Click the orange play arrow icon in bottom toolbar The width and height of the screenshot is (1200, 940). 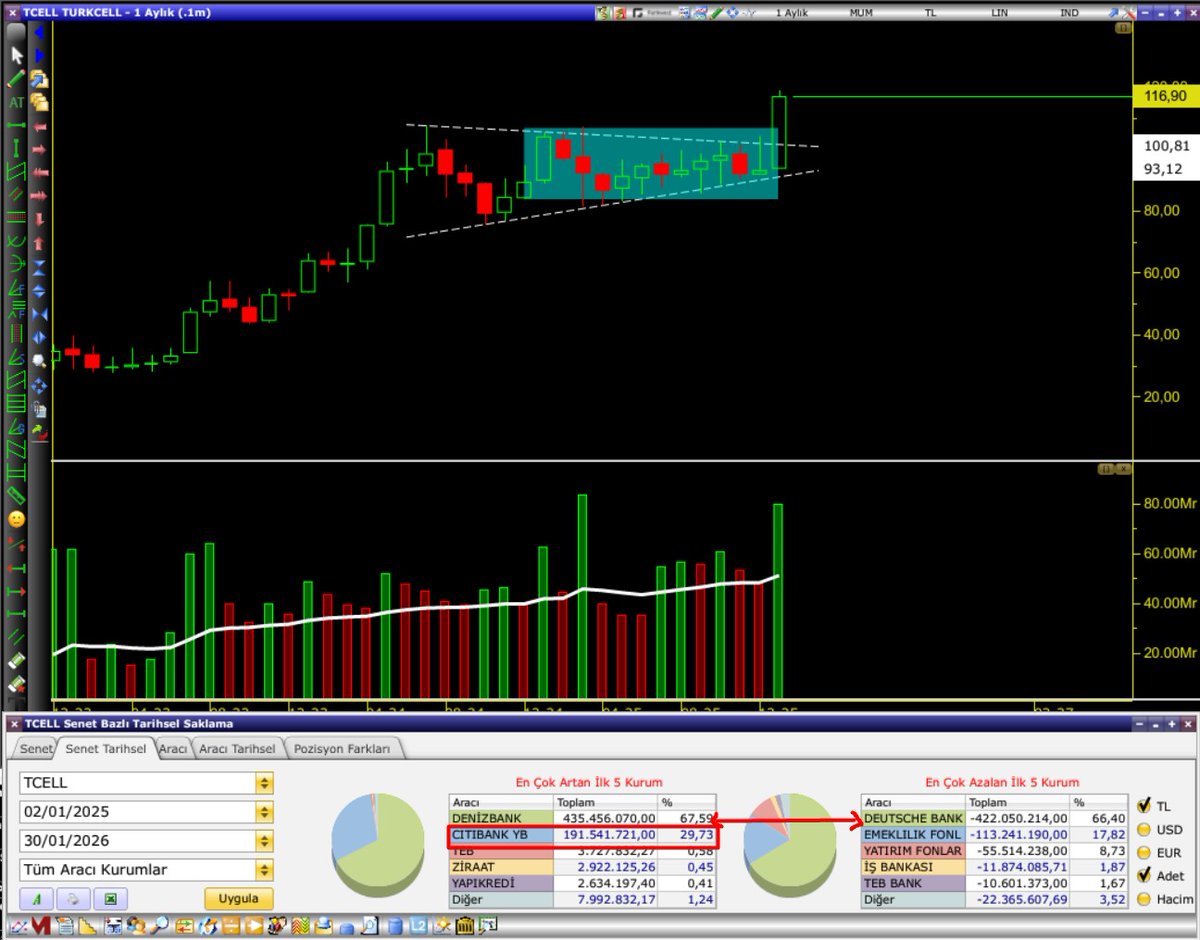pos(254,927)
